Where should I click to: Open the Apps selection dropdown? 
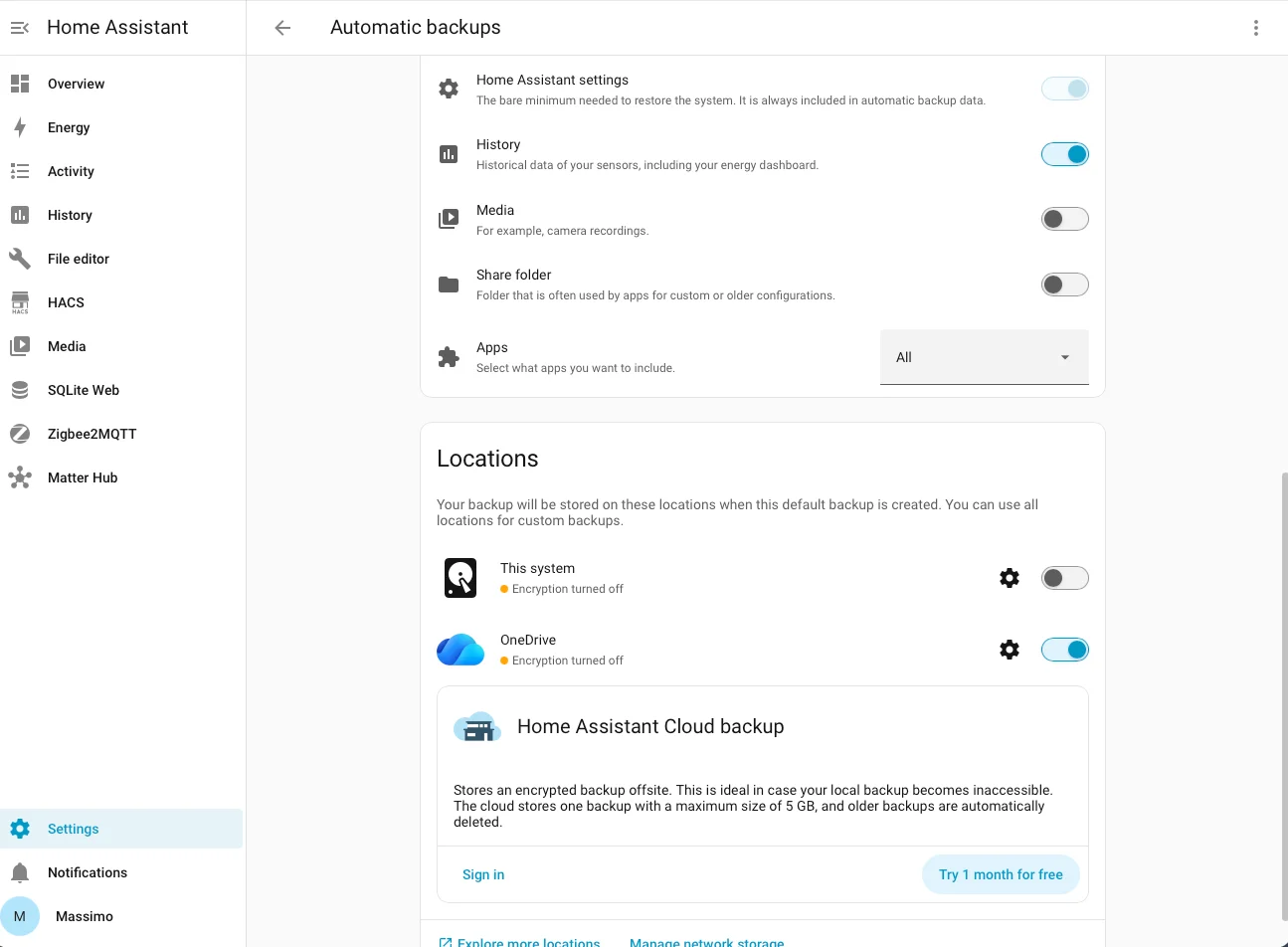point(985,357)
